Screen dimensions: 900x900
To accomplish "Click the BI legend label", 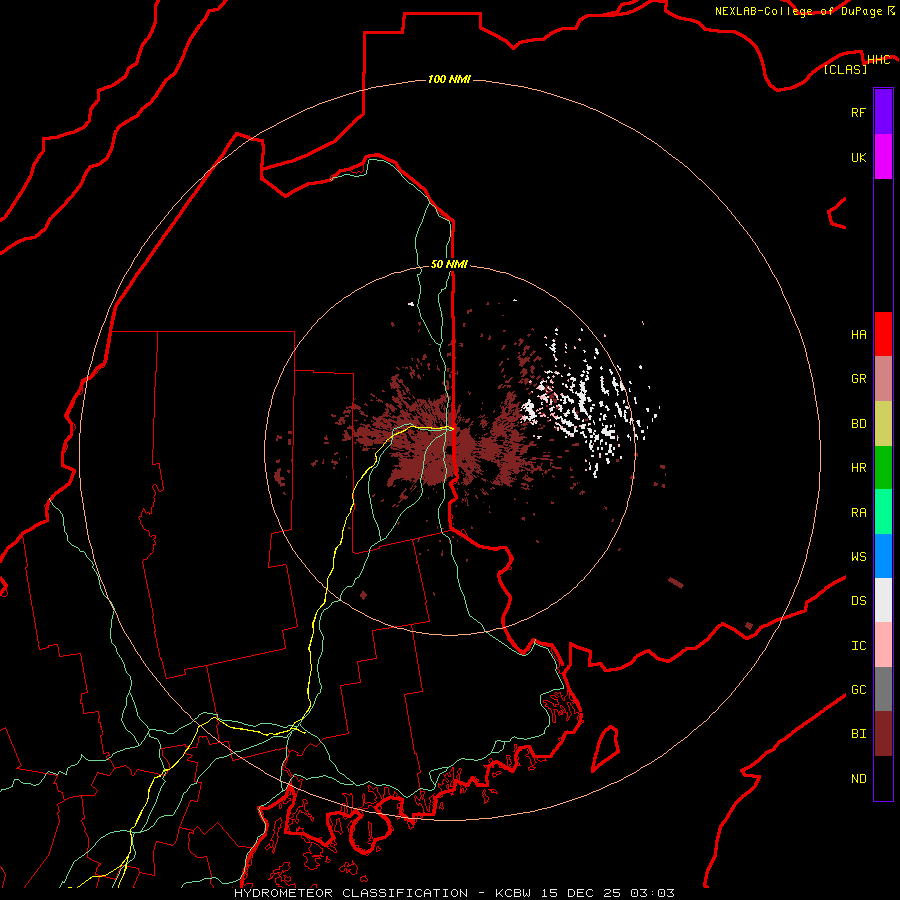I will pyautogui.click(x=858, y=734).
